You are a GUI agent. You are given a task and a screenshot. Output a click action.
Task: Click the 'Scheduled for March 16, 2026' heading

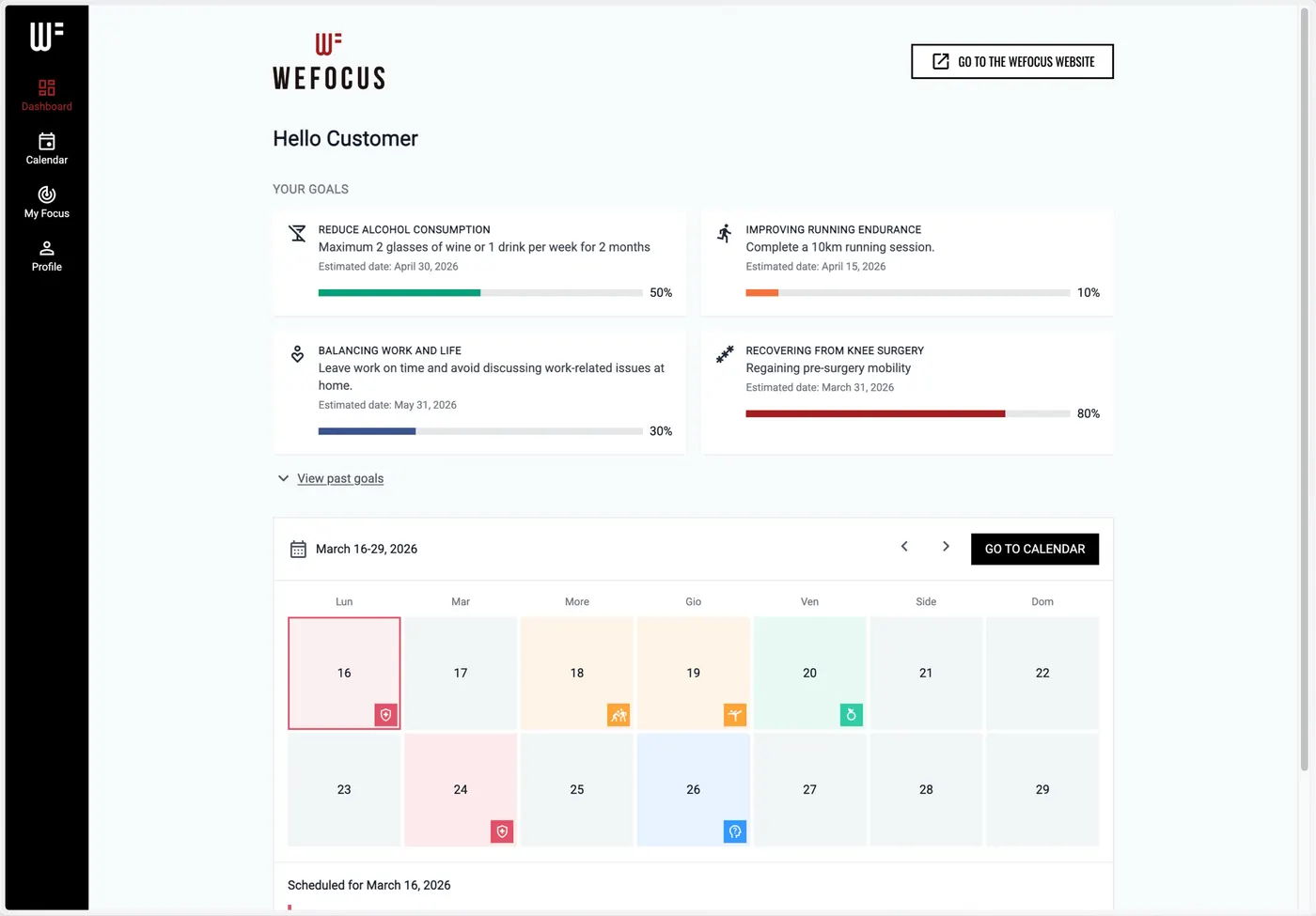coord(369,885)
